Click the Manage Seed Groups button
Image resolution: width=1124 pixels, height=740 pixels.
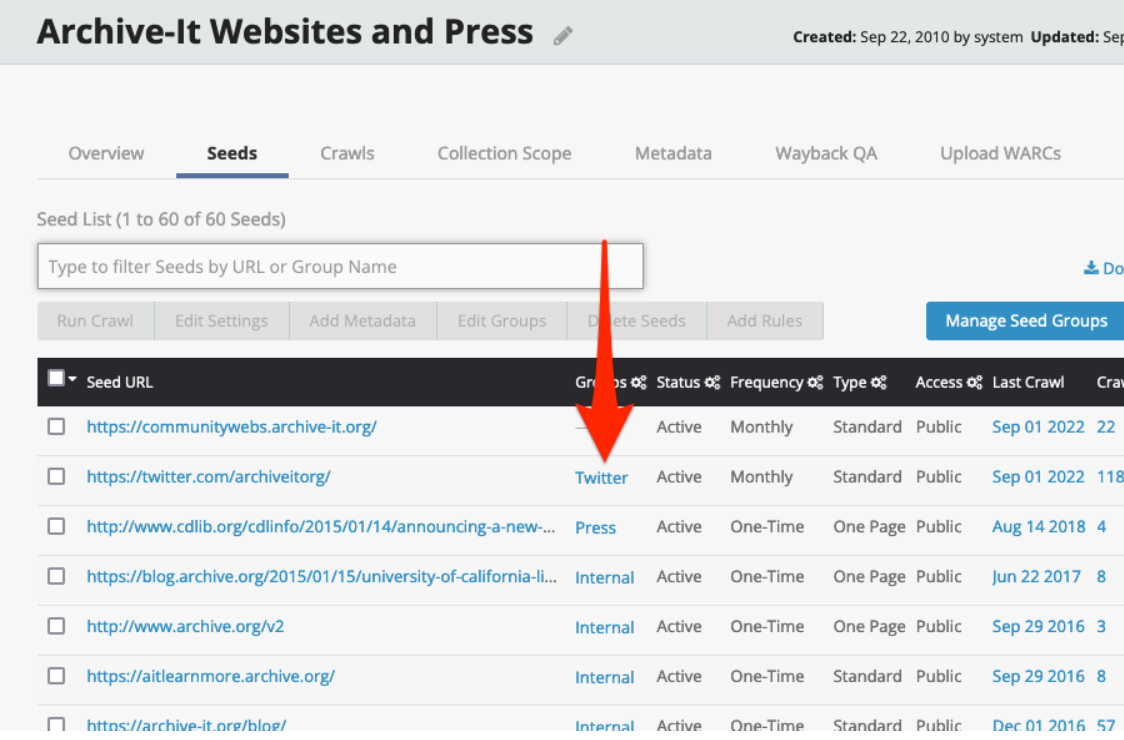(1026, 321)
